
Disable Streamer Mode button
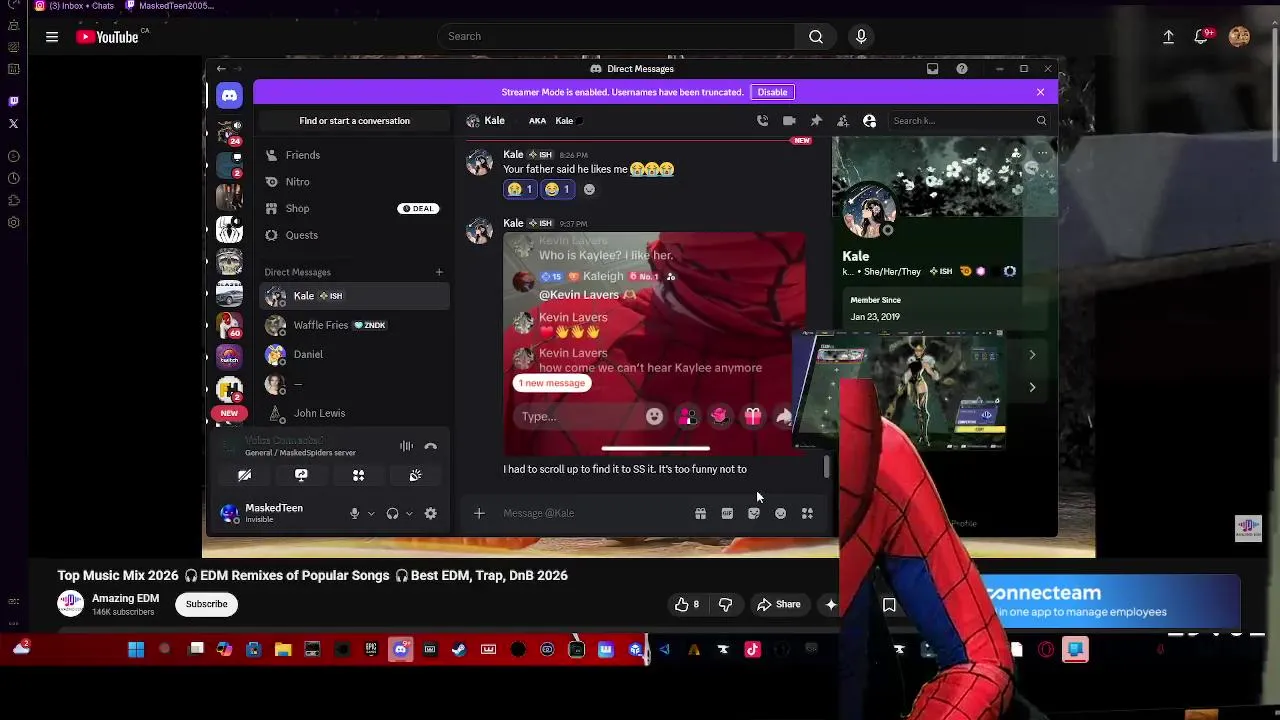[x=772, y=92]
